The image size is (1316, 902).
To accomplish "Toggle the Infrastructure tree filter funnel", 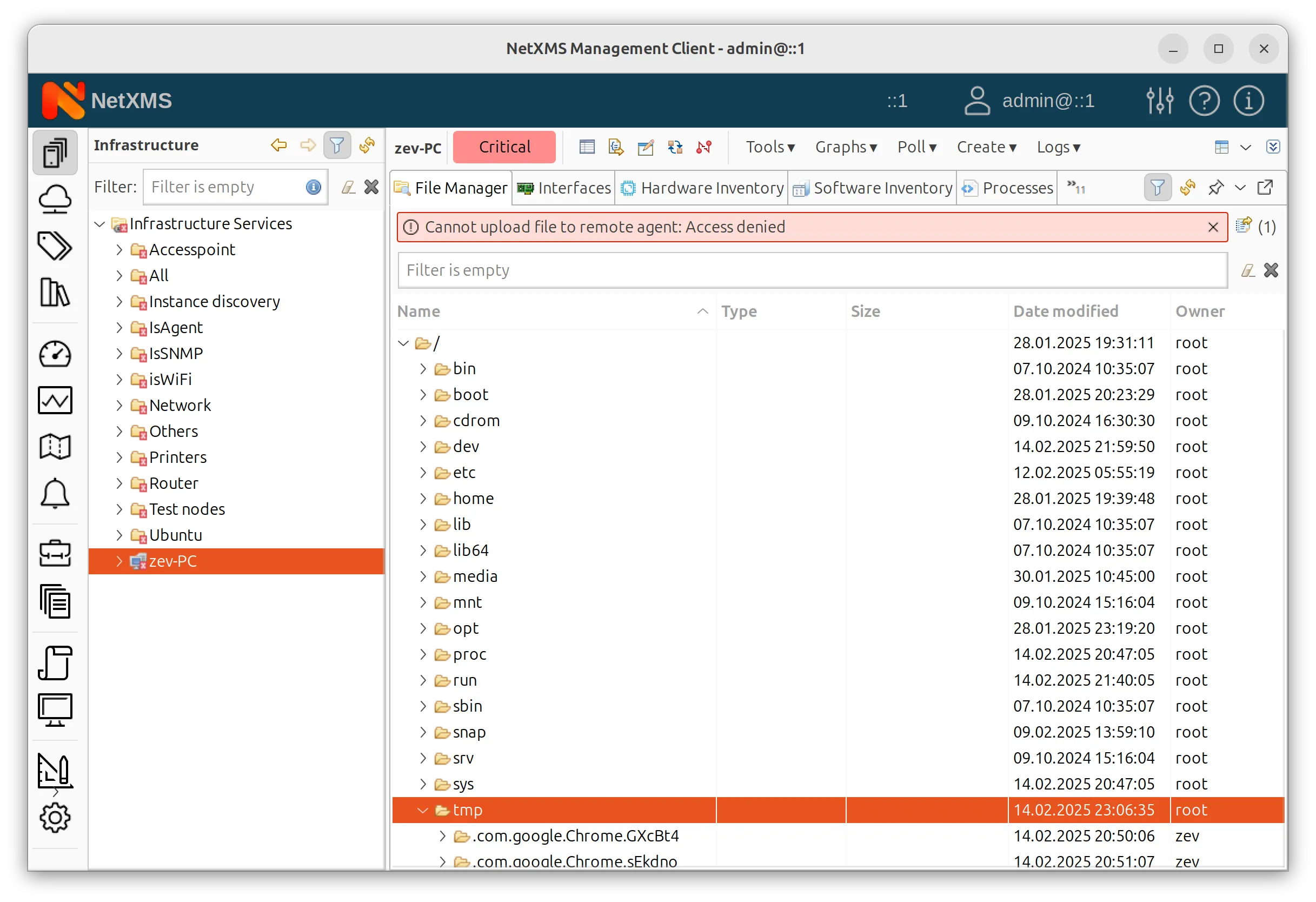I will pyautogui.click(x=337, y=145).
